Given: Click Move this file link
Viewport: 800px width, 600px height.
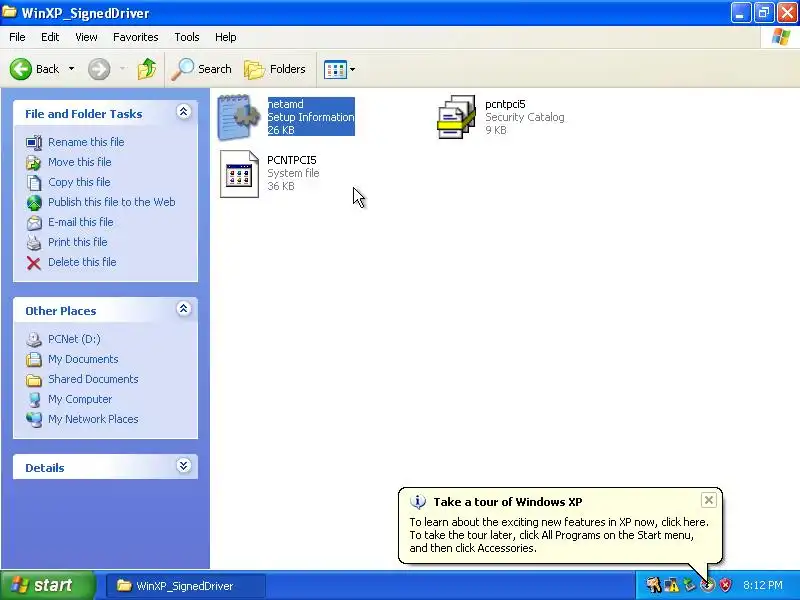Looking at the screenshot, I should pyautogui.click(x=80, y=162).
